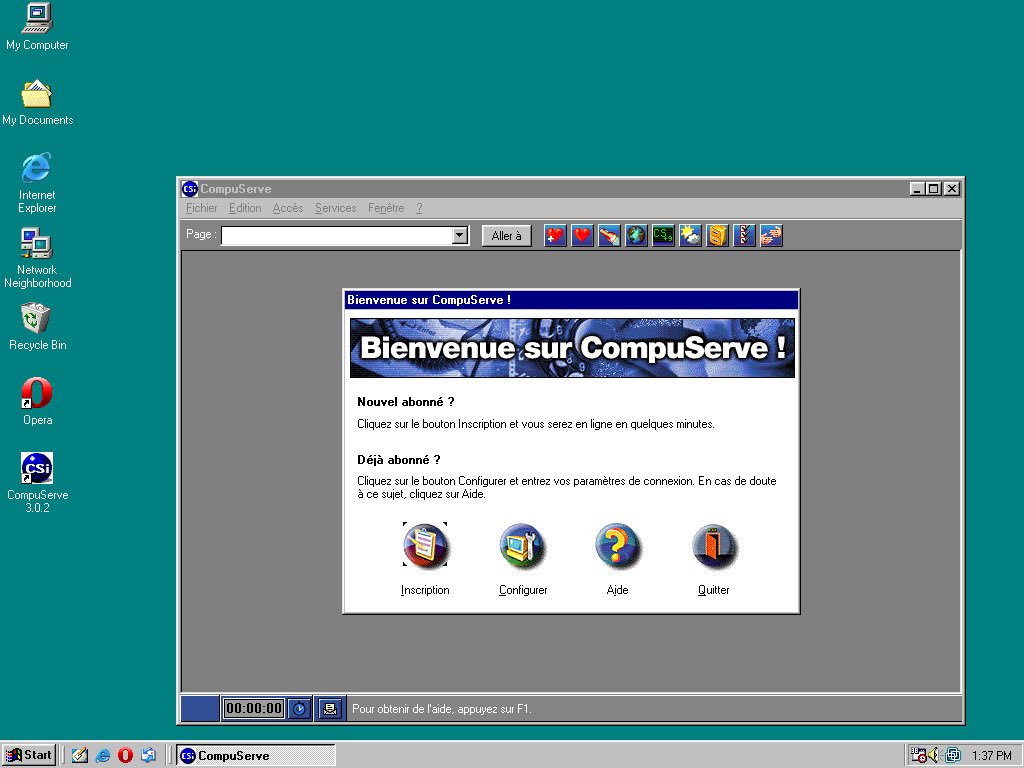Open the Edition menu
Screen dimensions: 1024x768
[x=245, y=208]
